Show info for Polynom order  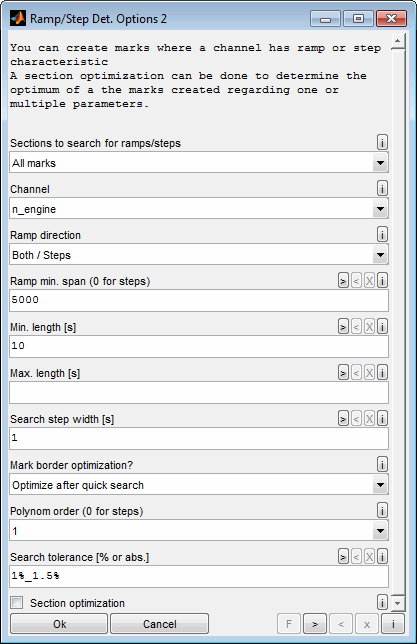[382, 511]
